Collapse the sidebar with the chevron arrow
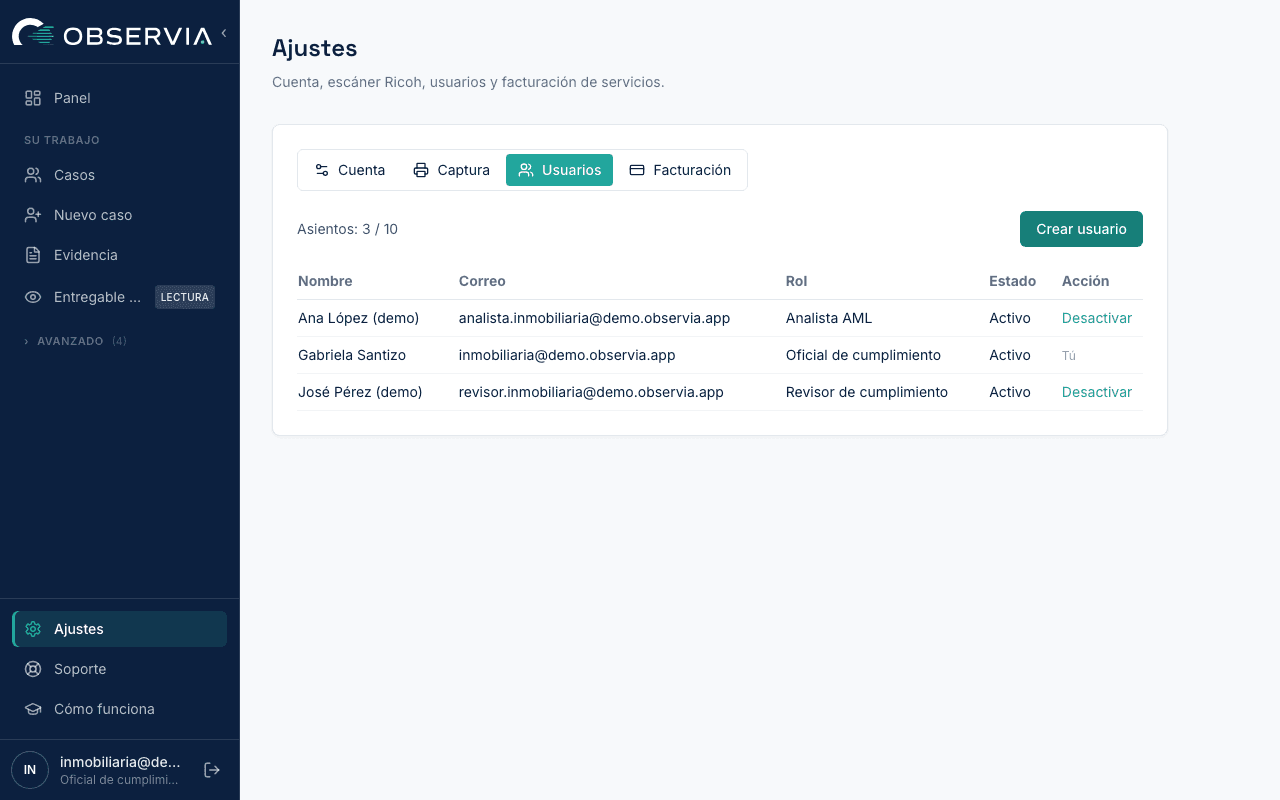The image size is (1280, 800). [224, 33]
